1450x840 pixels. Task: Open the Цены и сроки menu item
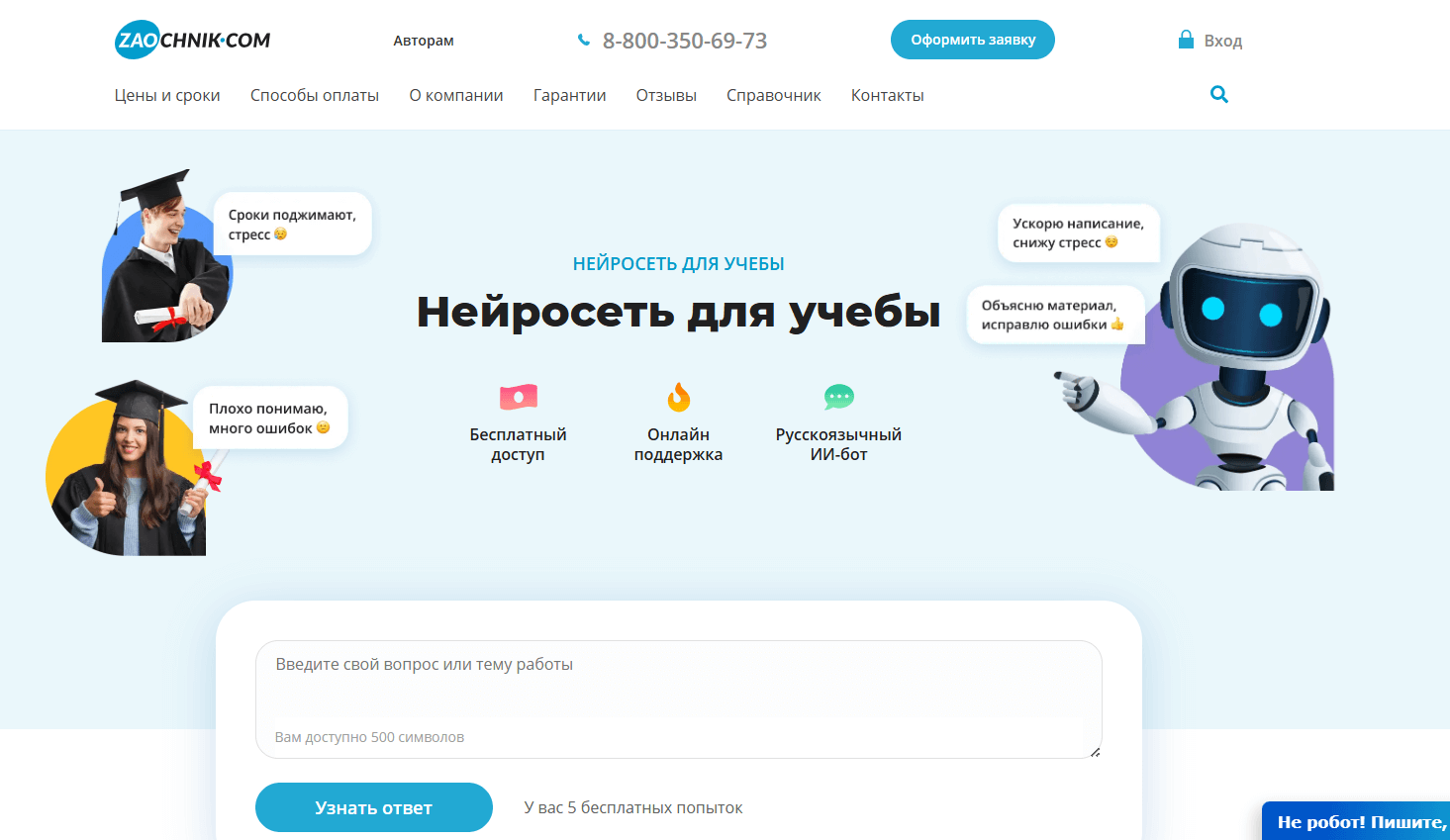tap(167, 95)
